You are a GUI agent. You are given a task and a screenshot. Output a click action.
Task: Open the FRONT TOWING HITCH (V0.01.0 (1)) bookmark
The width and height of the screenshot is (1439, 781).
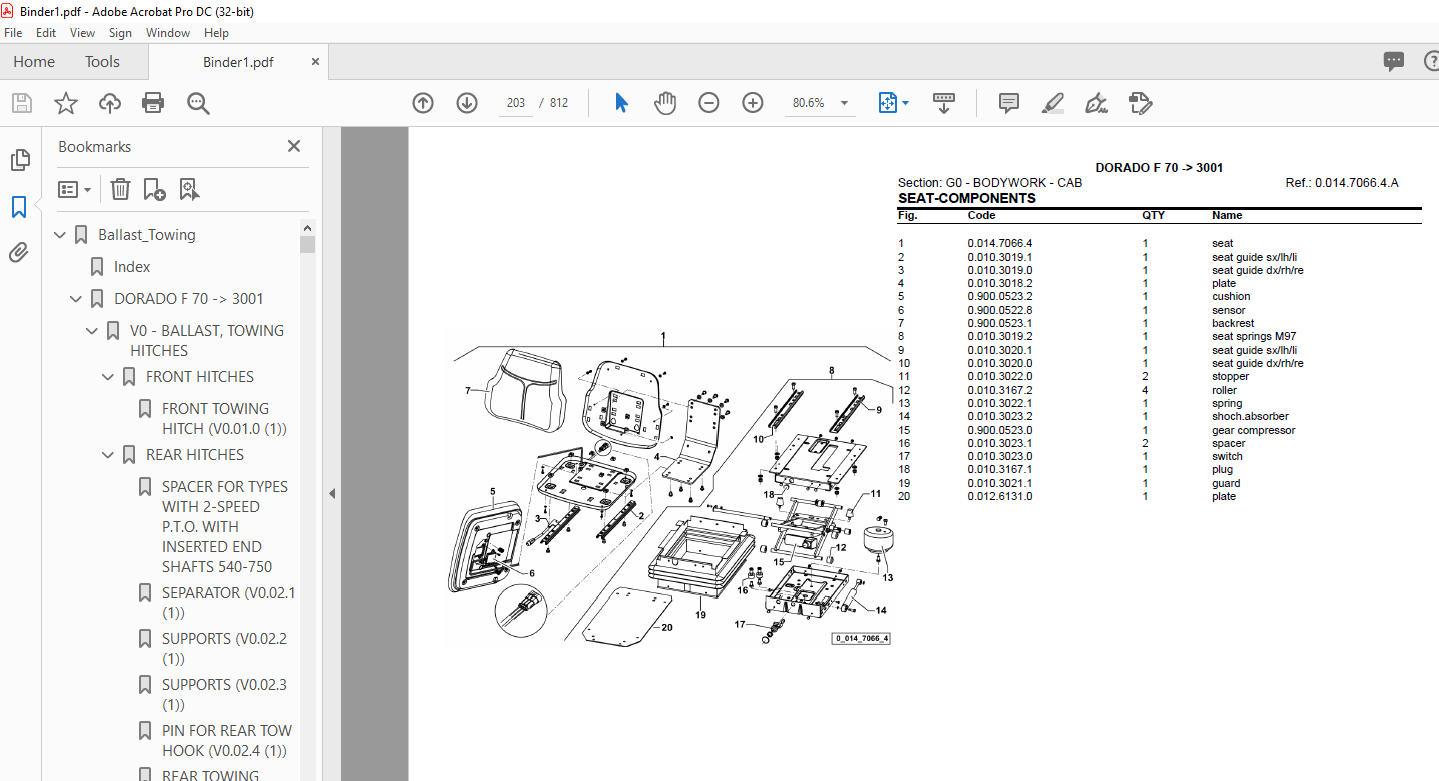click(x=224, y=419)
